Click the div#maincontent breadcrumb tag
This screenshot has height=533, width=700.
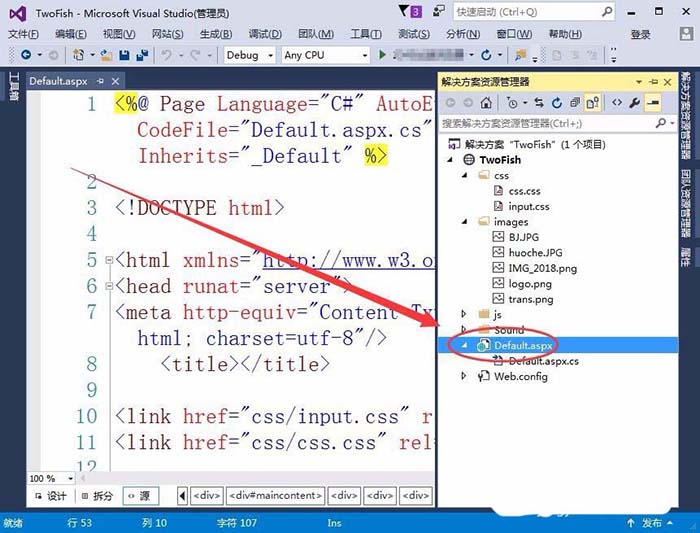point(275,496)
